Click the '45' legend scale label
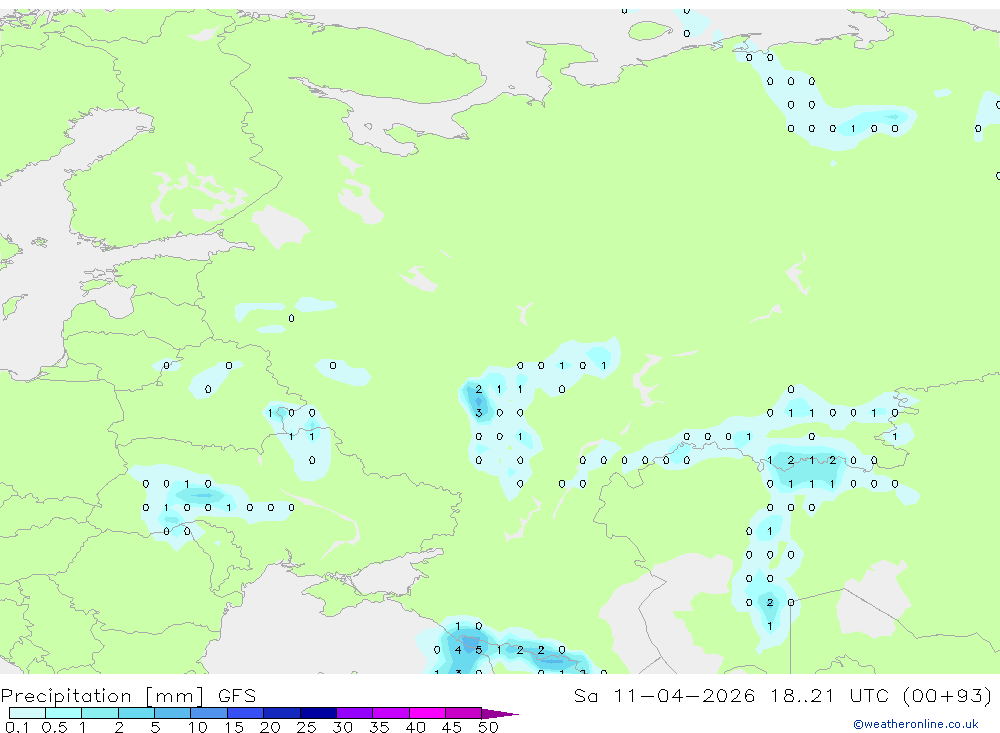Image resolution: width=1000 pixels, height=733 pixels. pyautogui.click(x=452, y=727)
